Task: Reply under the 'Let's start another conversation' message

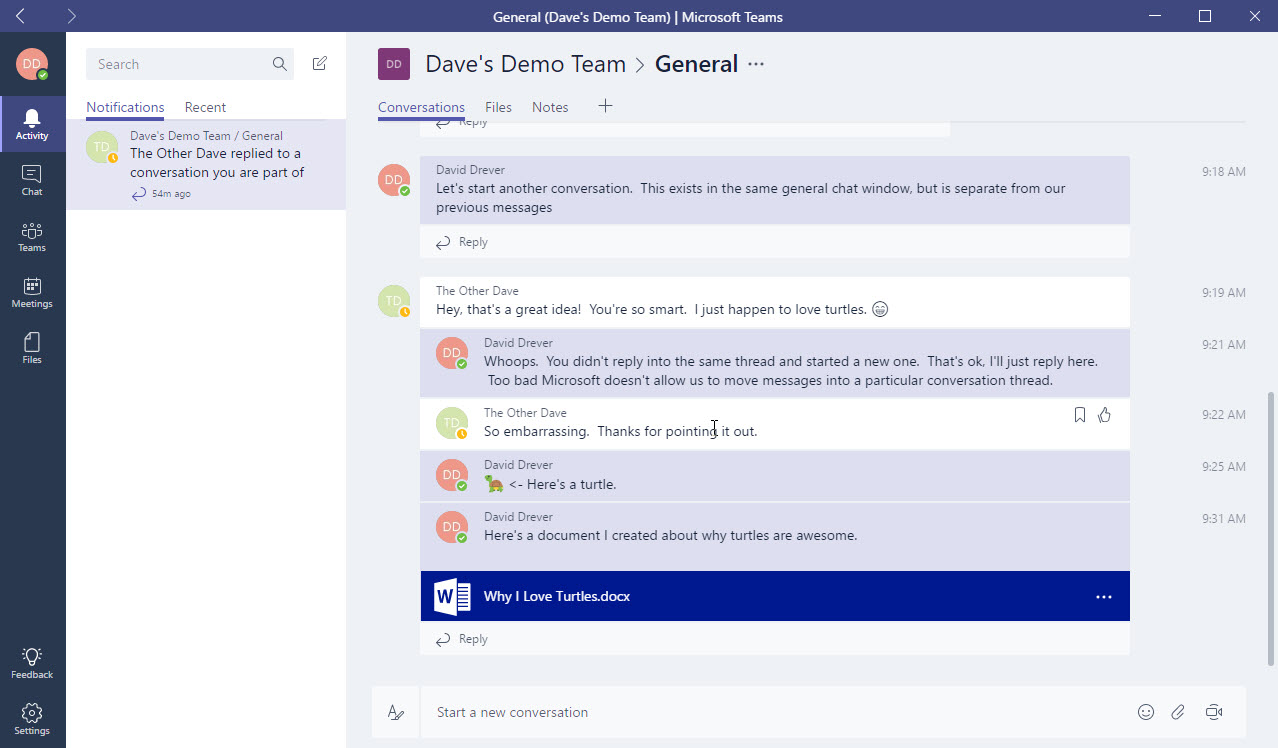Action: tap(462, 242)
